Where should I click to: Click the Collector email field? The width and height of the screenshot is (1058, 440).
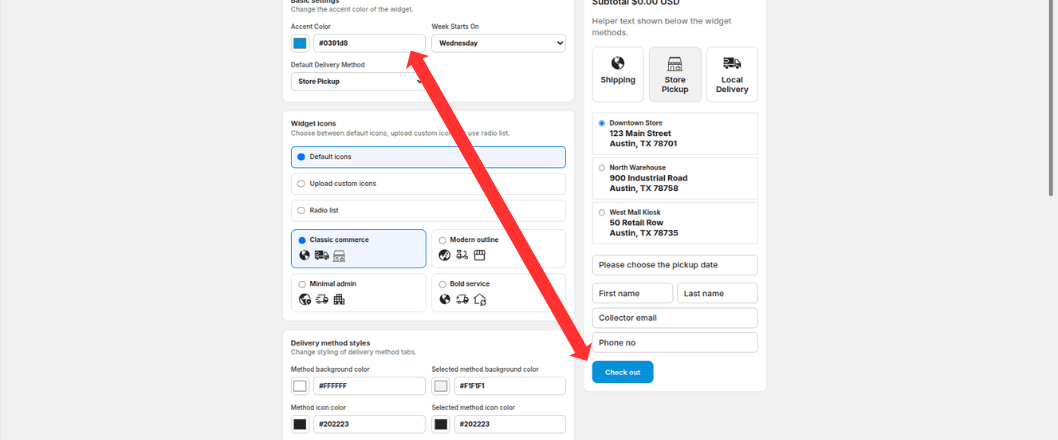coord(675,318)
